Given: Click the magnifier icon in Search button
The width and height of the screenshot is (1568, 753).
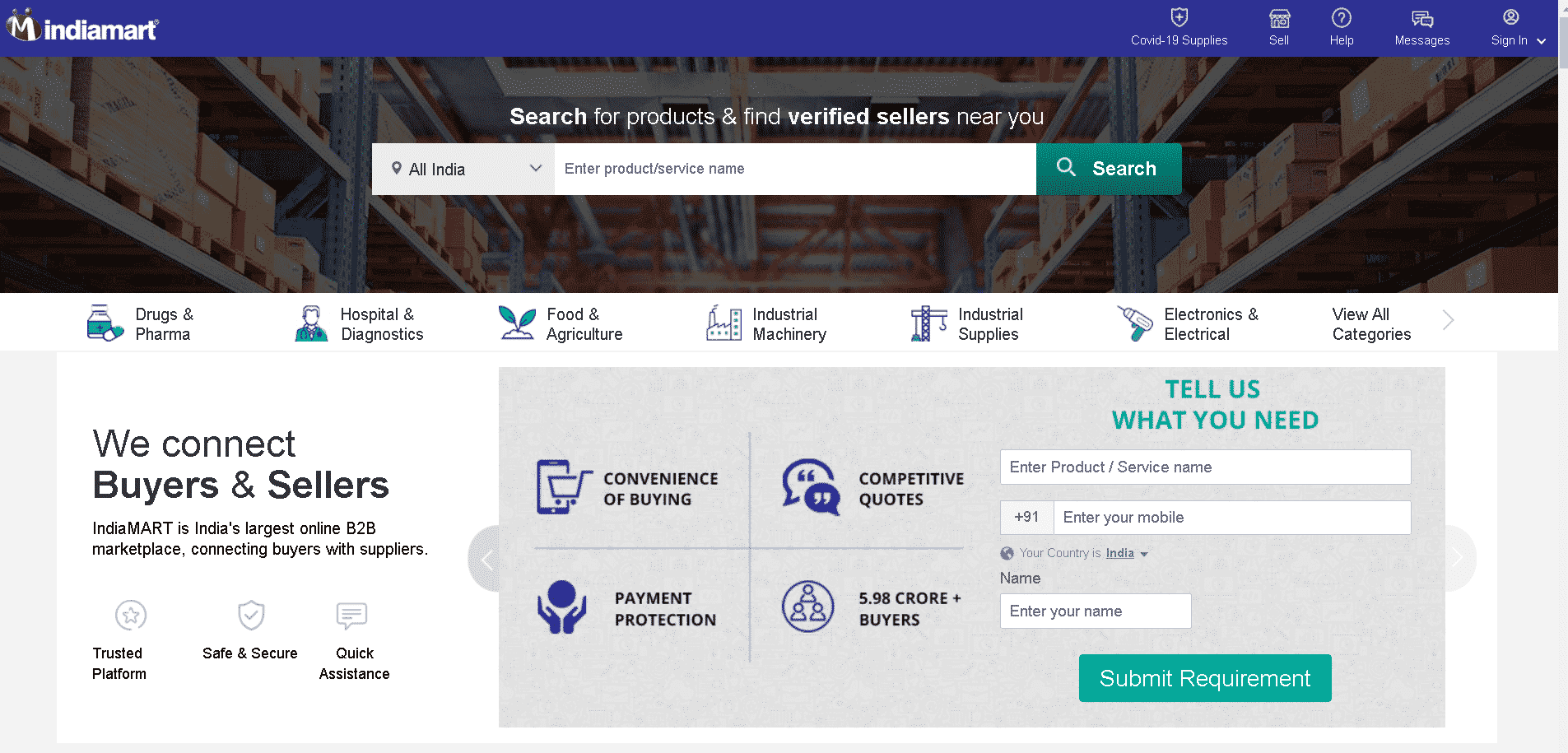Looking at the screenshot, I should pos(1066,167).
